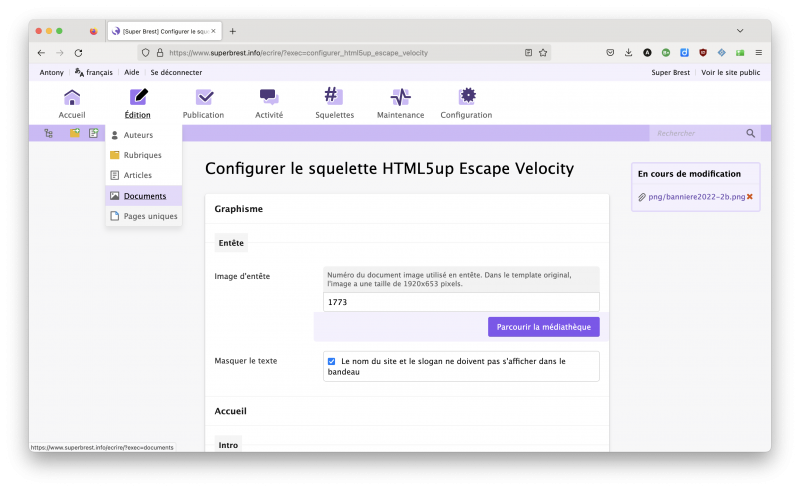Click the Graphisme section heading
The width and height of the screenshot is (800, 490).
(238, 209)
